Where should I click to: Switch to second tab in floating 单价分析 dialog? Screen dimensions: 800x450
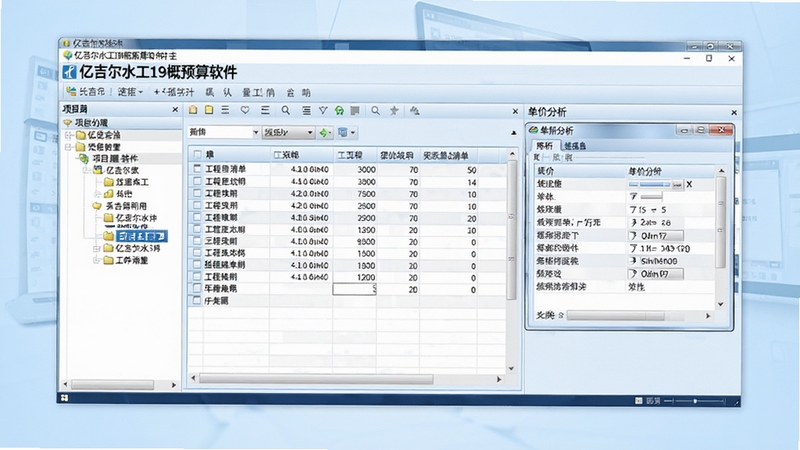[x=574, y=146]
